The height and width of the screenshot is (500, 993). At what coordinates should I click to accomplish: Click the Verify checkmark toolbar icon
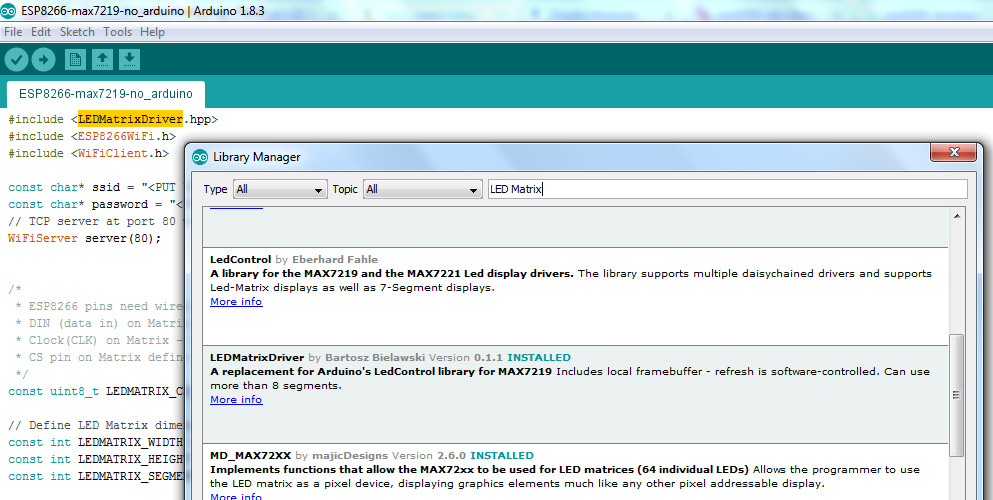click(16, 60)
